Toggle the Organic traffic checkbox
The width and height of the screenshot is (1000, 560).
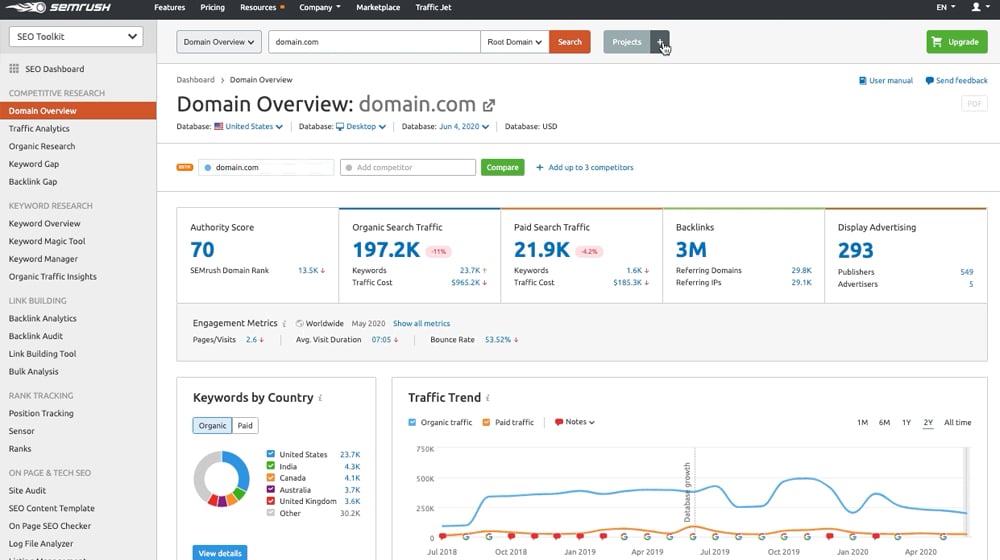[x=412, y=422]
